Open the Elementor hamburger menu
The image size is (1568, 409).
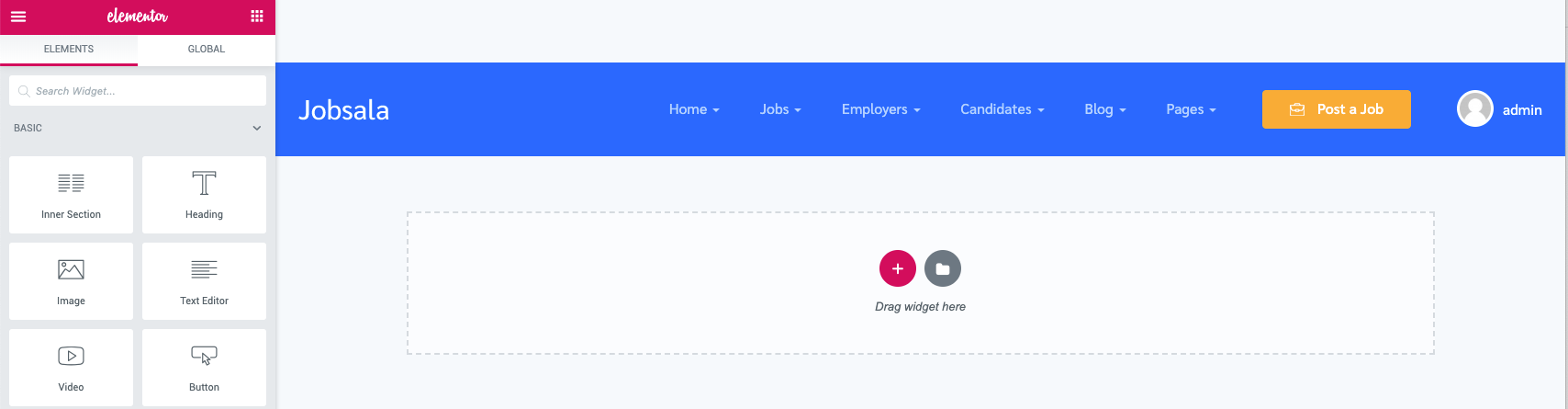tap(18, 17)
